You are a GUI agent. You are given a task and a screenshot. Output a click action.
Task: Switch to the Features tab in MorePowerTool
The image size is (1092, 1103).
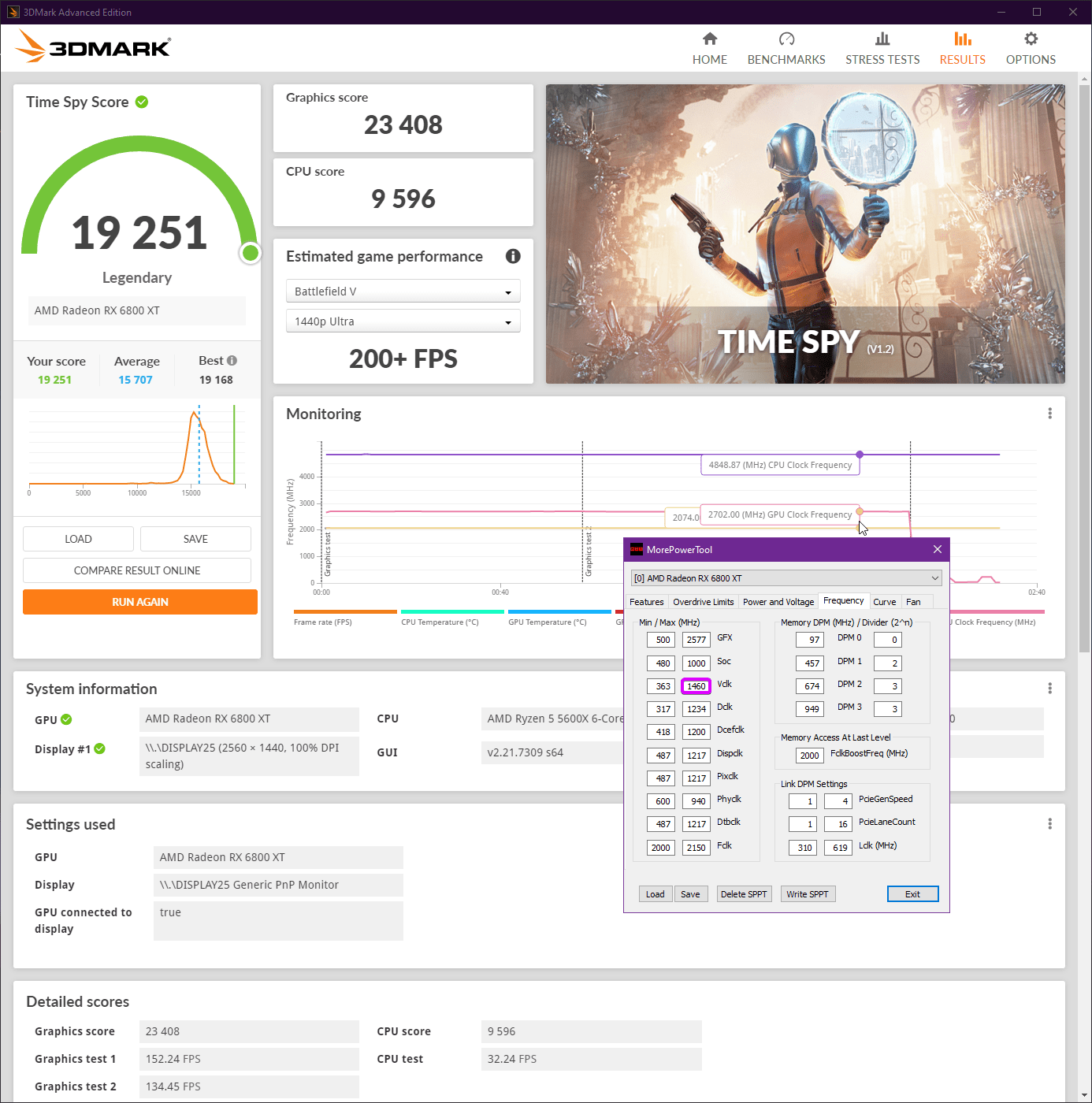click(x=647, y=602)
